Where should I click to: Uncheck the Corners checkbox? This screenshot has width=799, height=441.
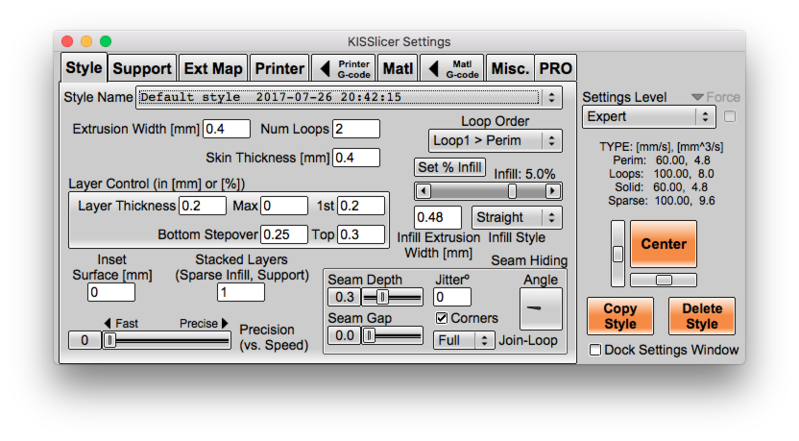441,318
